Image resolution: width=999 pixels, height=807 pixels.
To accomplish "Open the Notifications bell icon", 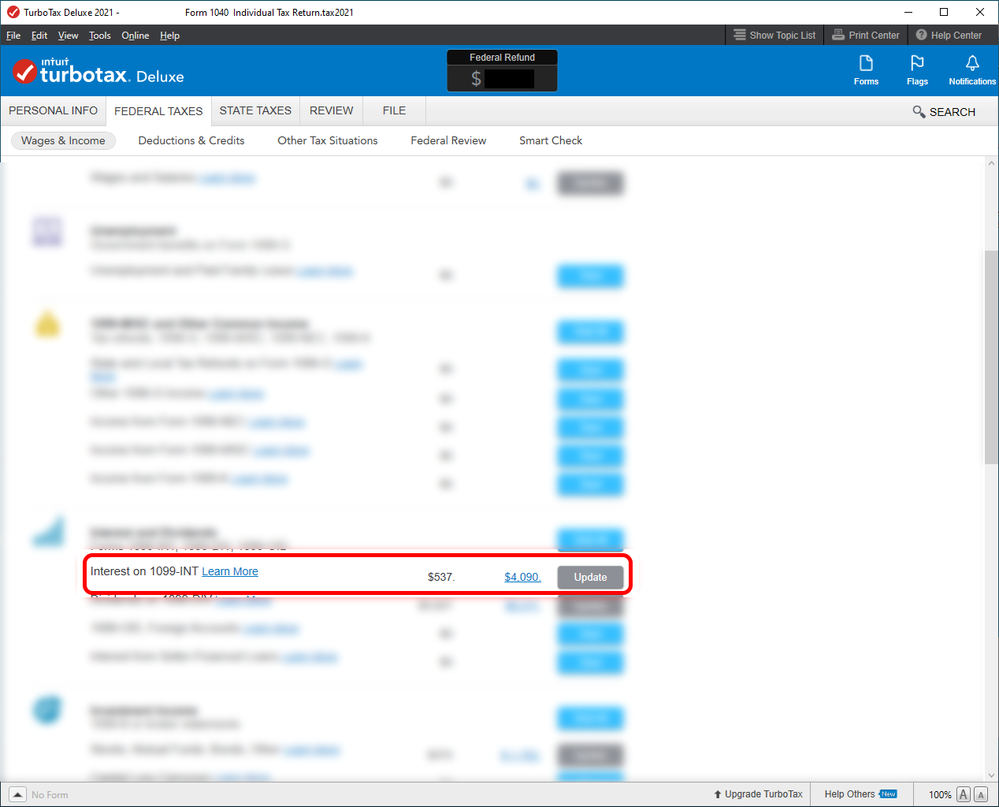I will pyautogui.click(x=972, y=70).
